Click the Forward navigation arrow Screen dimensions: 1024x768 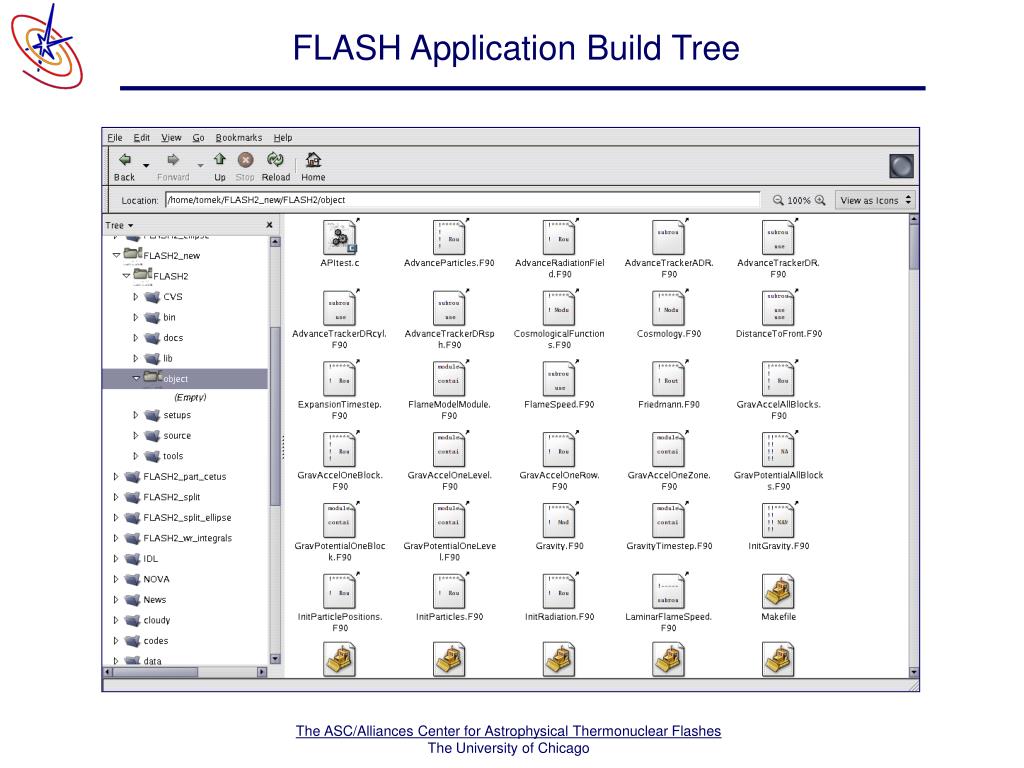[173, 160]
